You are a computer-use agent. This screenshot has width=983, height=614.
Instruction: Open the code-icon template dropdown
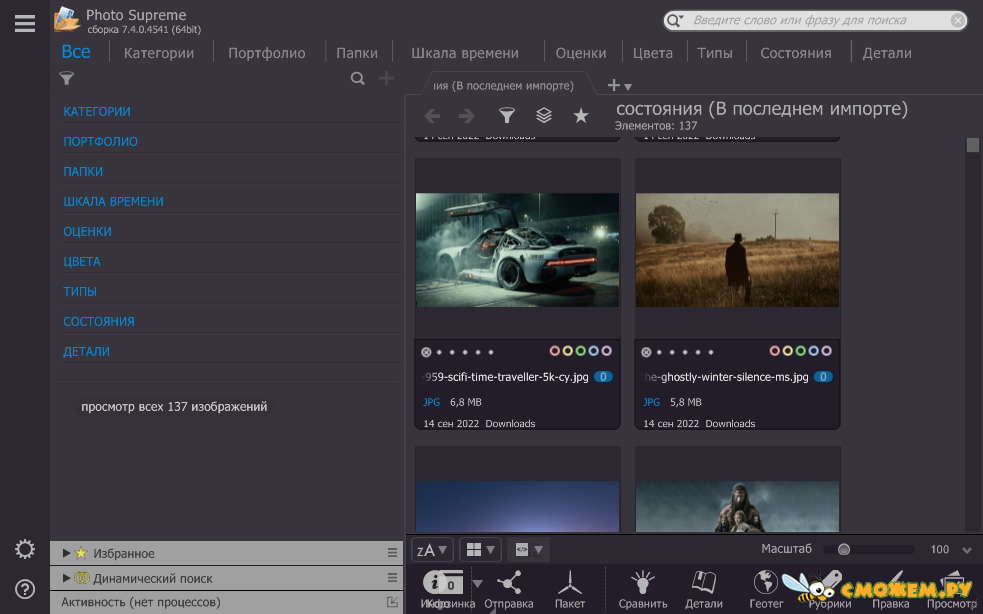(528, 550)
